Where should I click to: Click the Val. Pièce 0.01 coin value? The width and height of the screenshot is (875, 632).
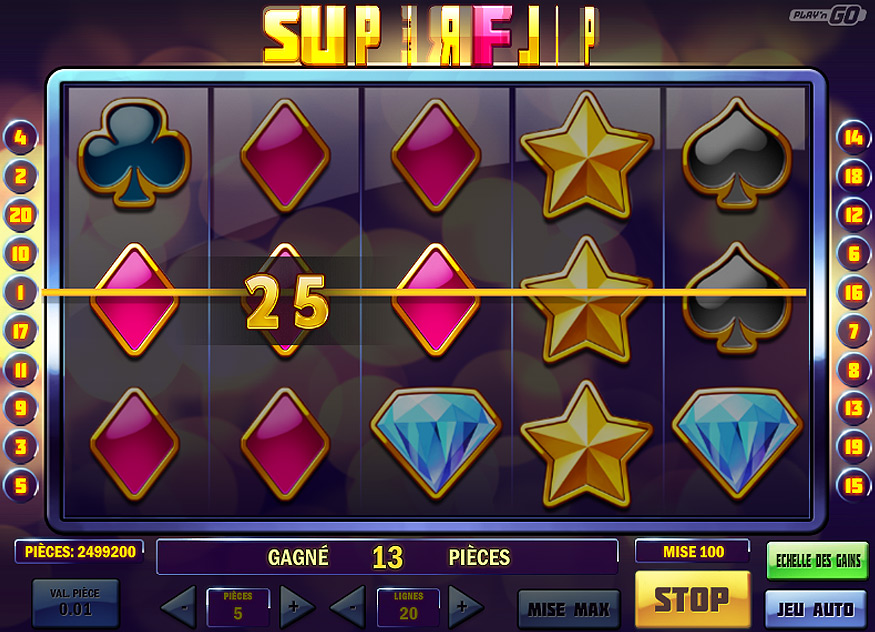75,603
